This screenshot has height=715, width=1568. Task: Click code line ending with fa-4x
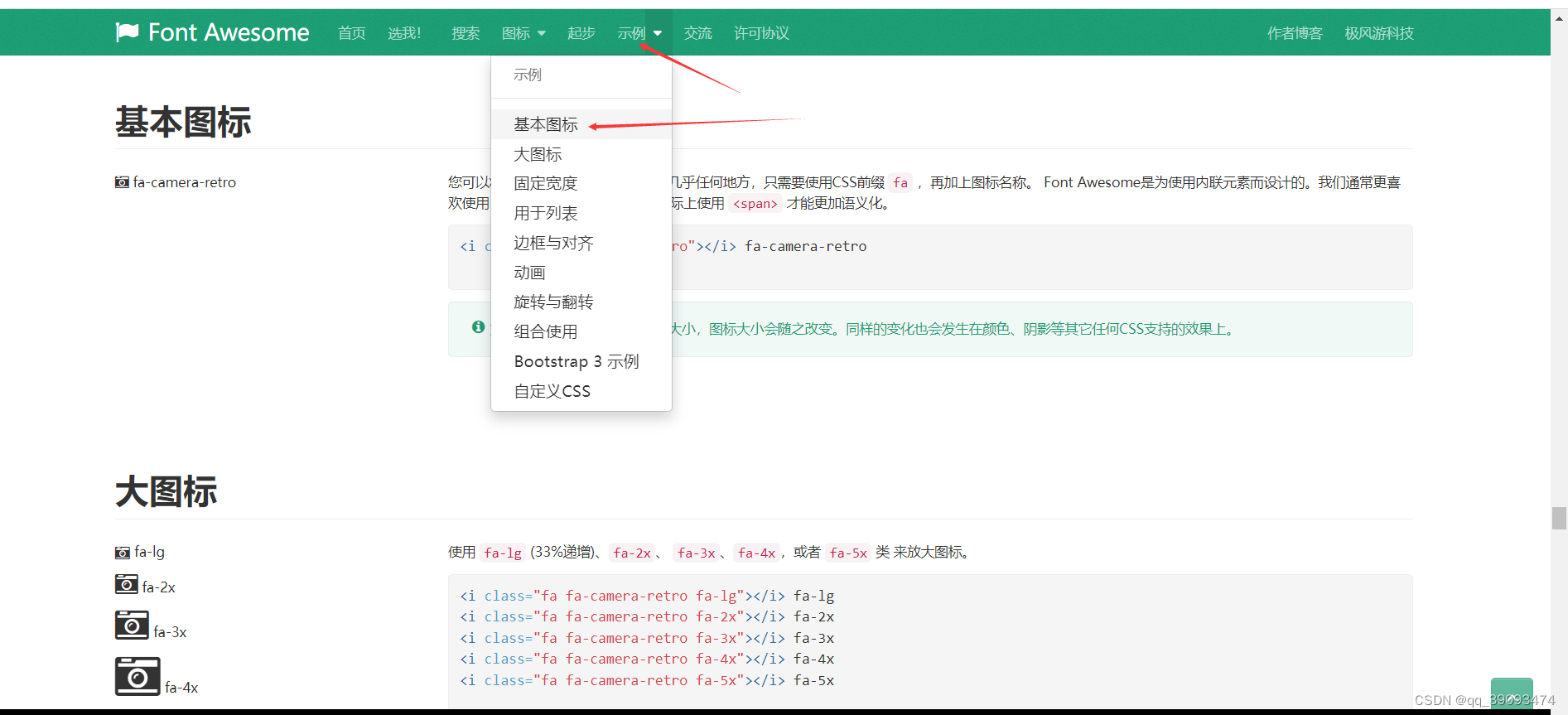tap(647, 659)
